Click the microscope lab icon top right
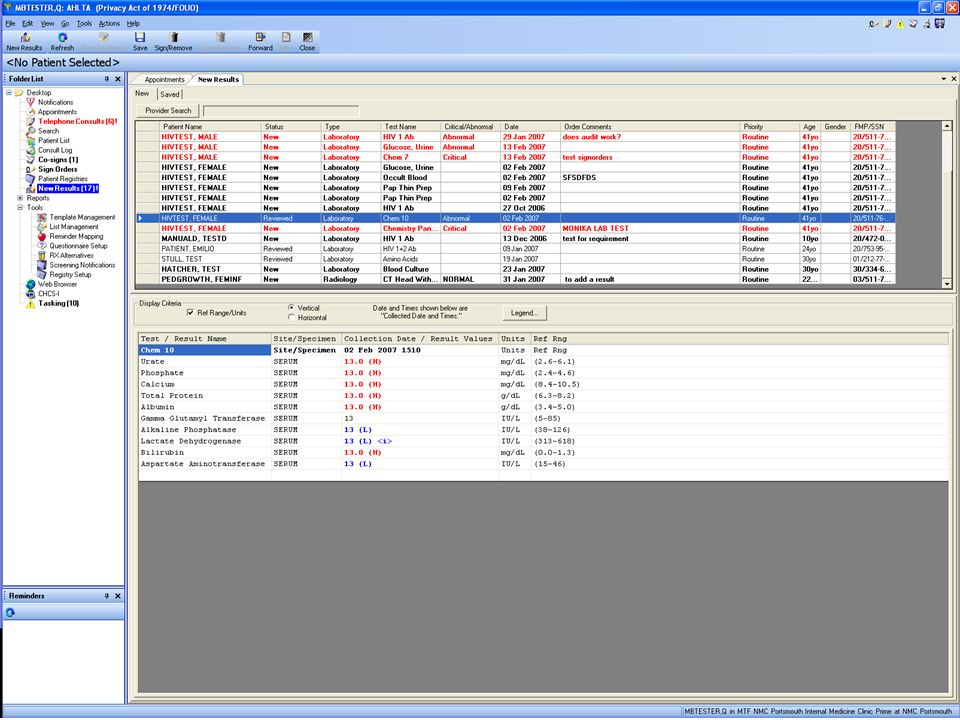Viewport: 960px width, 720px height. click(x=927, y=24)
